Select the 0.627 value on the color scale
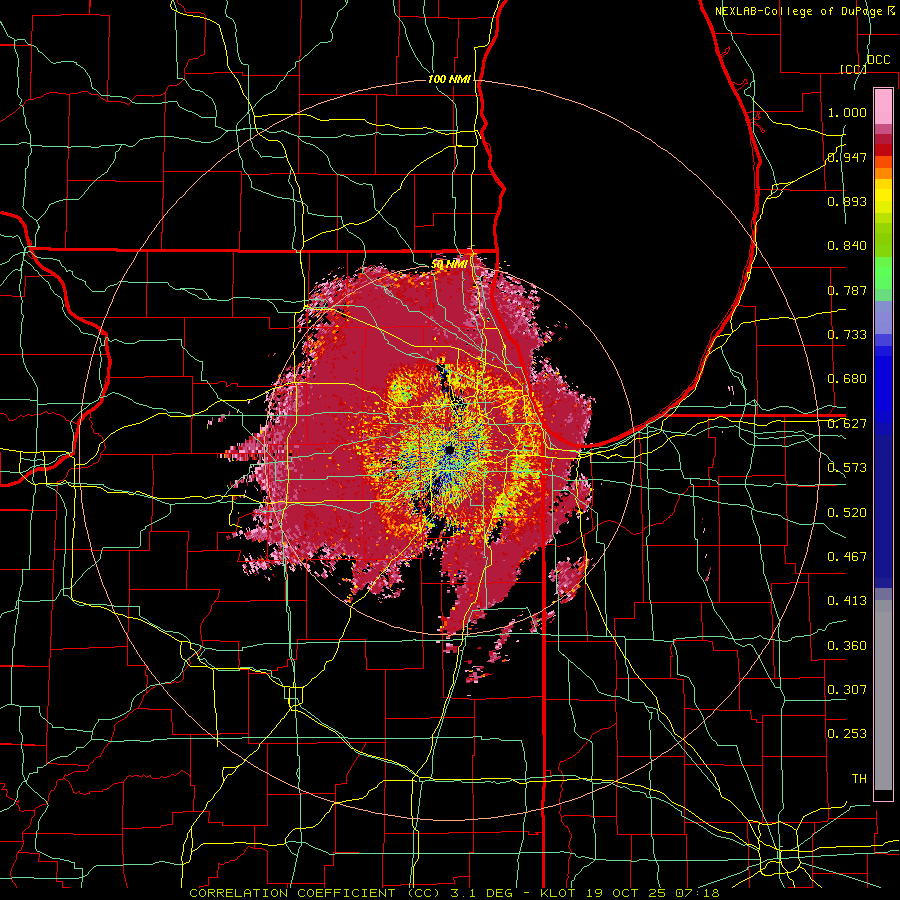 tap(847, 424)
